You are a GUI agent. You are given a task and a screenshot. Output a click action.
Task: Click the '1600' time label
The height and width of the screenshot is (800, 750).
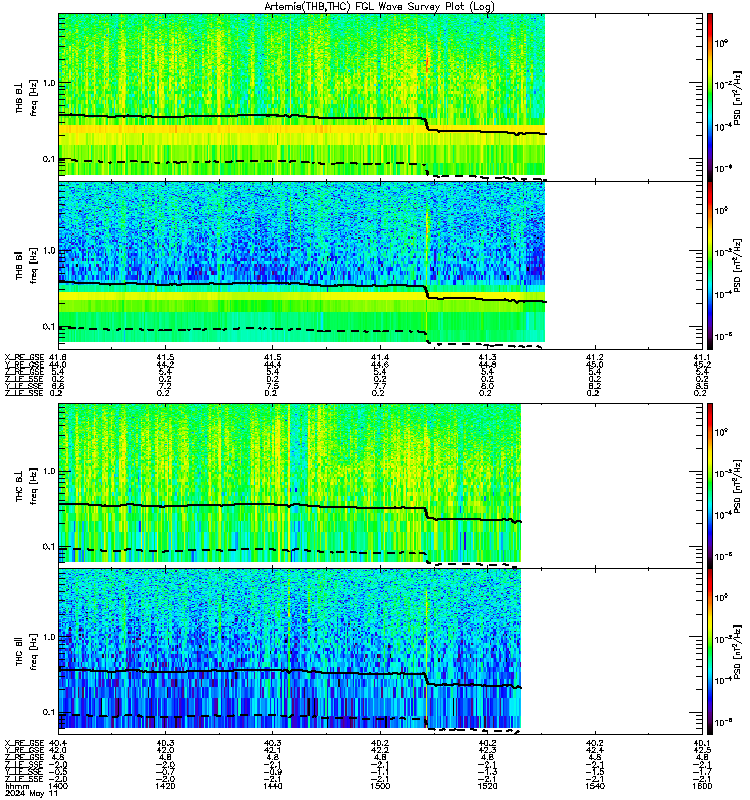pyautogui.click(x=702, y=786)
